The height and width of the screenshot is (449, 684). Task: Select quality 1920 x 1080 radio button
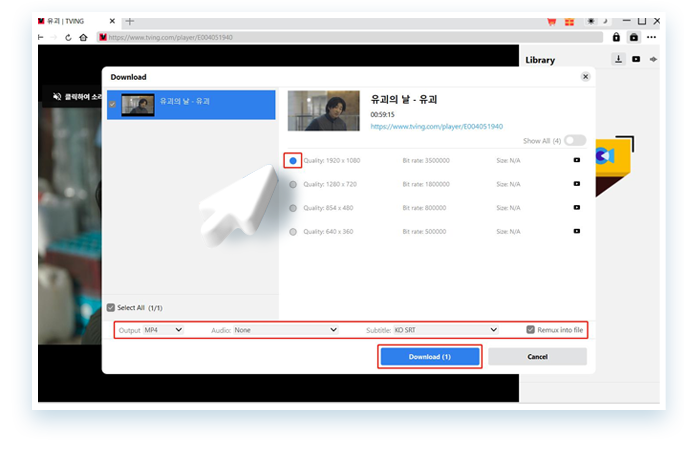[x=293, y=161]
